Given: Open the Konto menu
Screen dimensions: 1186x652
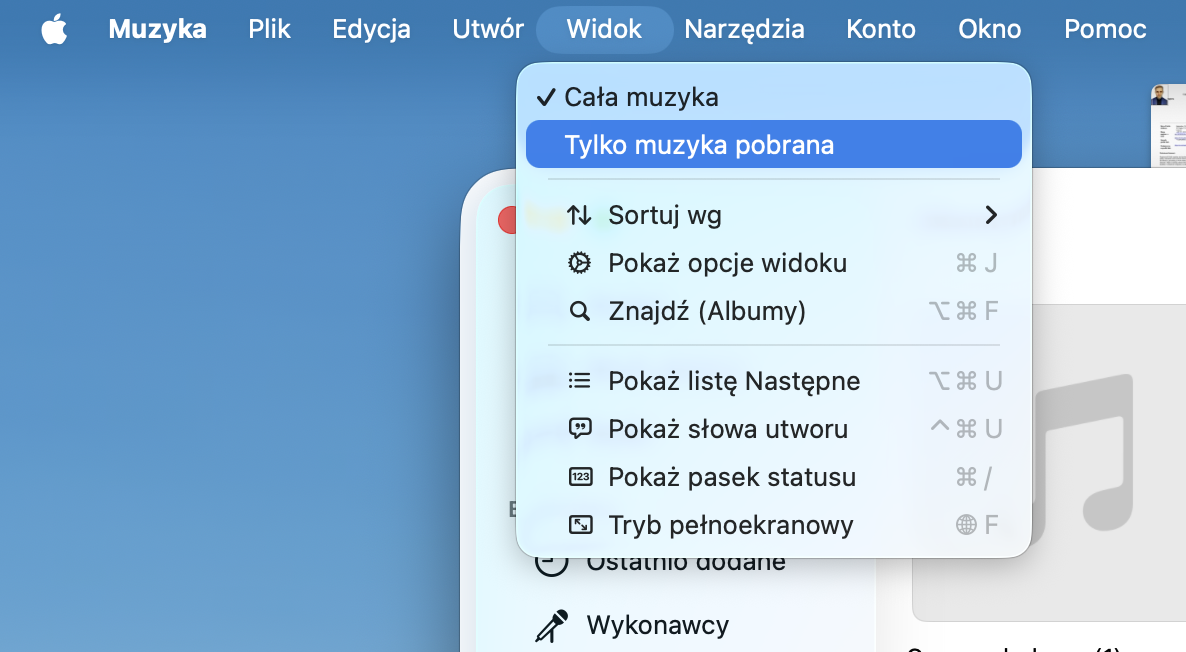Looking at the screenshot, I should [880, 29].
